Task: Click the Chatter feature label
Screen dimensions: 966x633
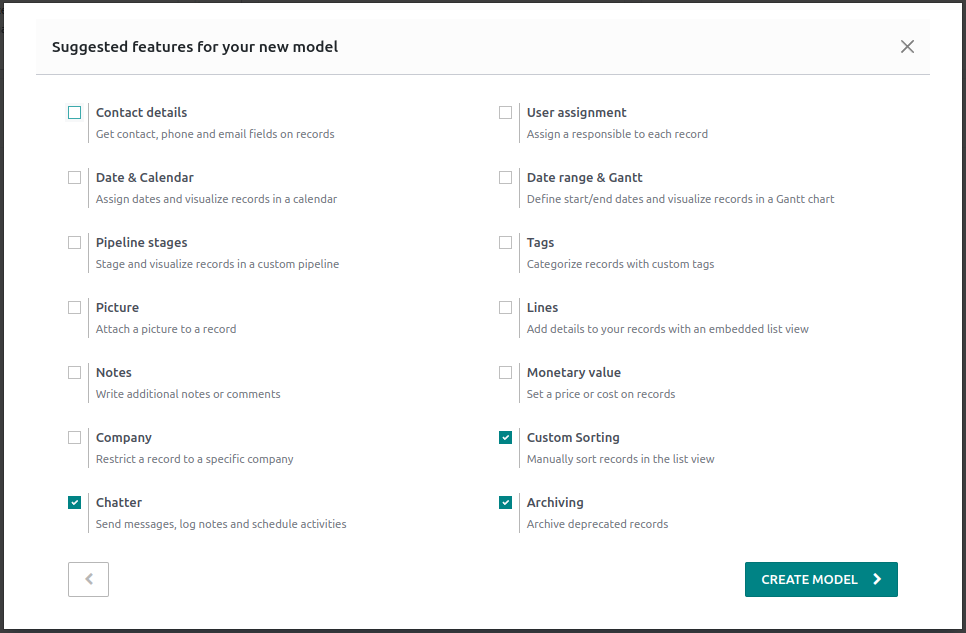Action: click(x=119, y=503)
